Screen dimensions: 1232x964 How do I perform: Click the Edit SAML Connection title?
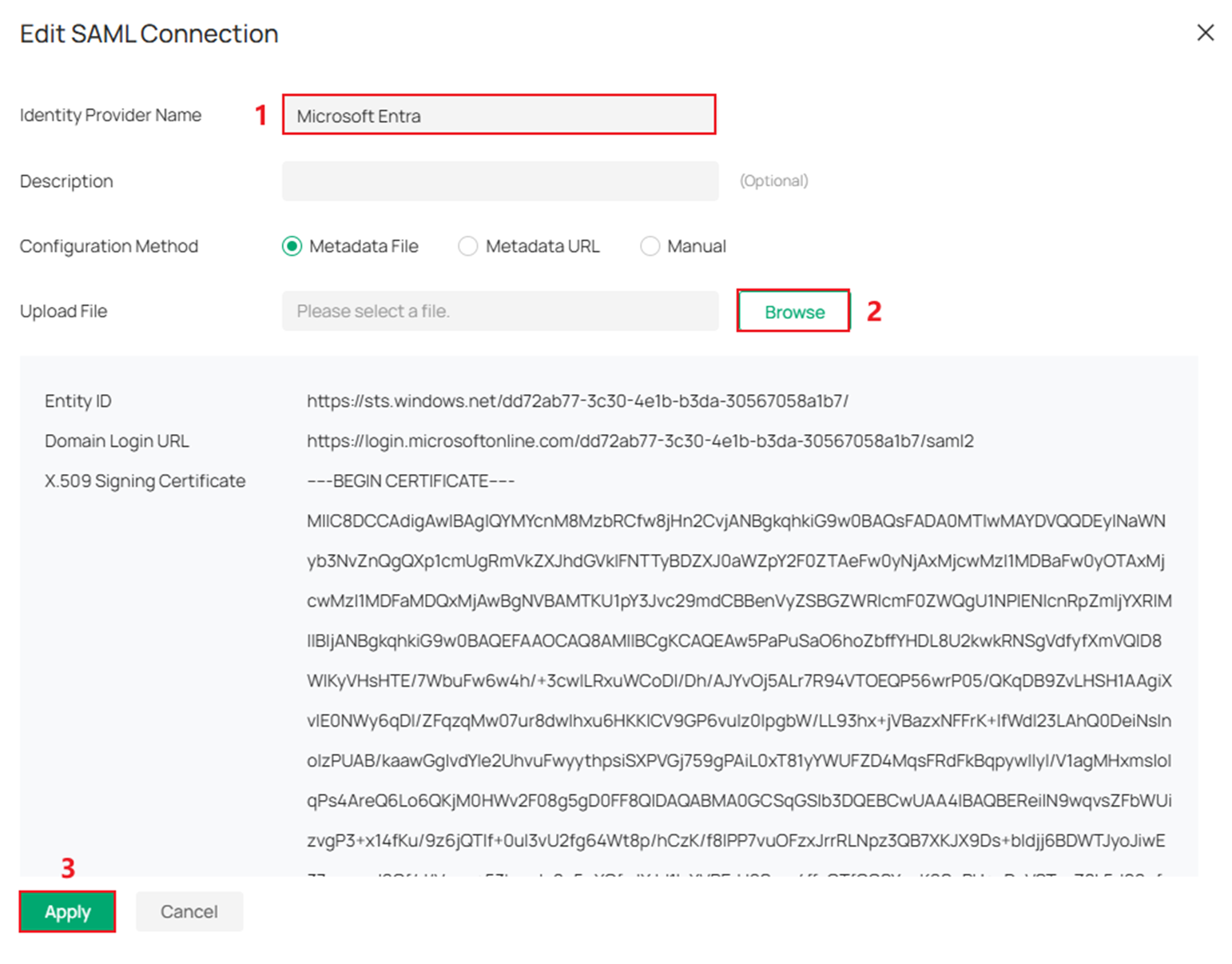point(148,33)
